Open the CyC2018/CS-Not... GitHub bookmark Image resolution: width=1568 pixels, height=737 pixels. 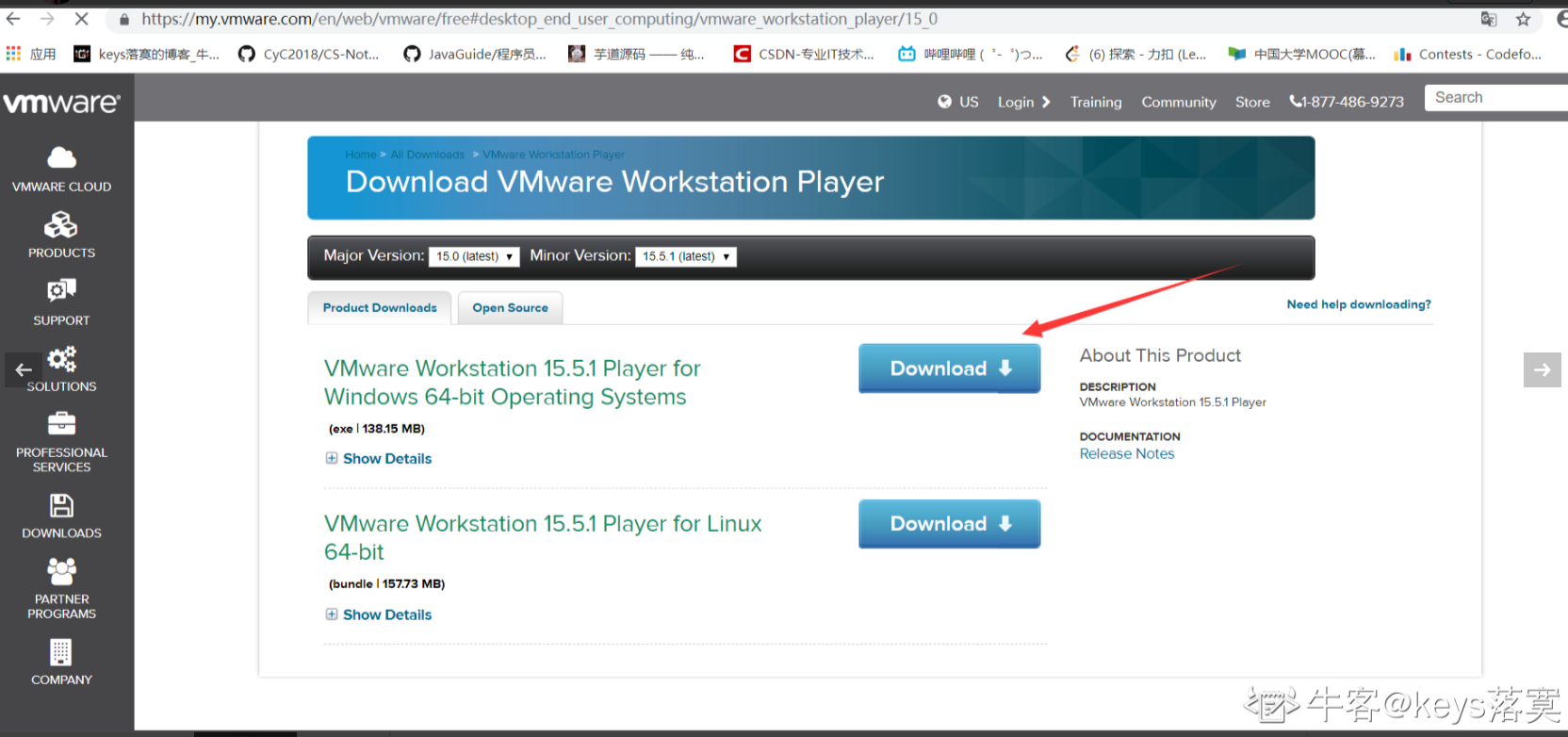pos(309,55)
